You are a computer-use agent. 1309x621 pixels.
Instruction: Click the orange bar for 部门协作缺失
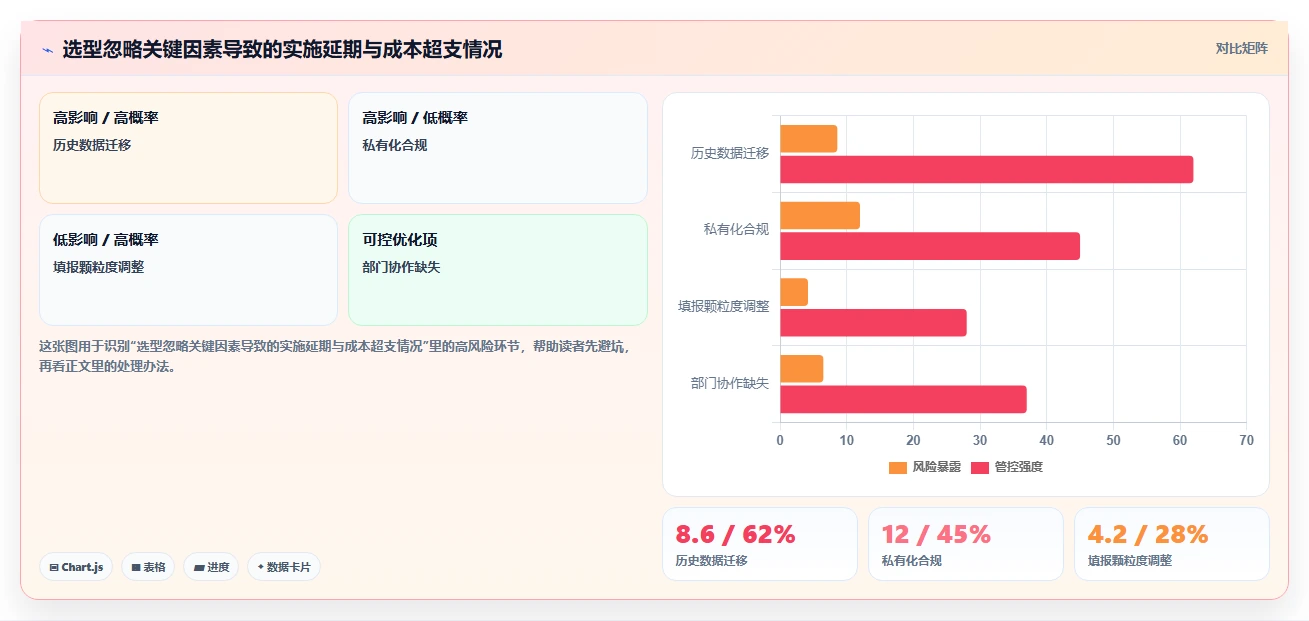[801, 368]
